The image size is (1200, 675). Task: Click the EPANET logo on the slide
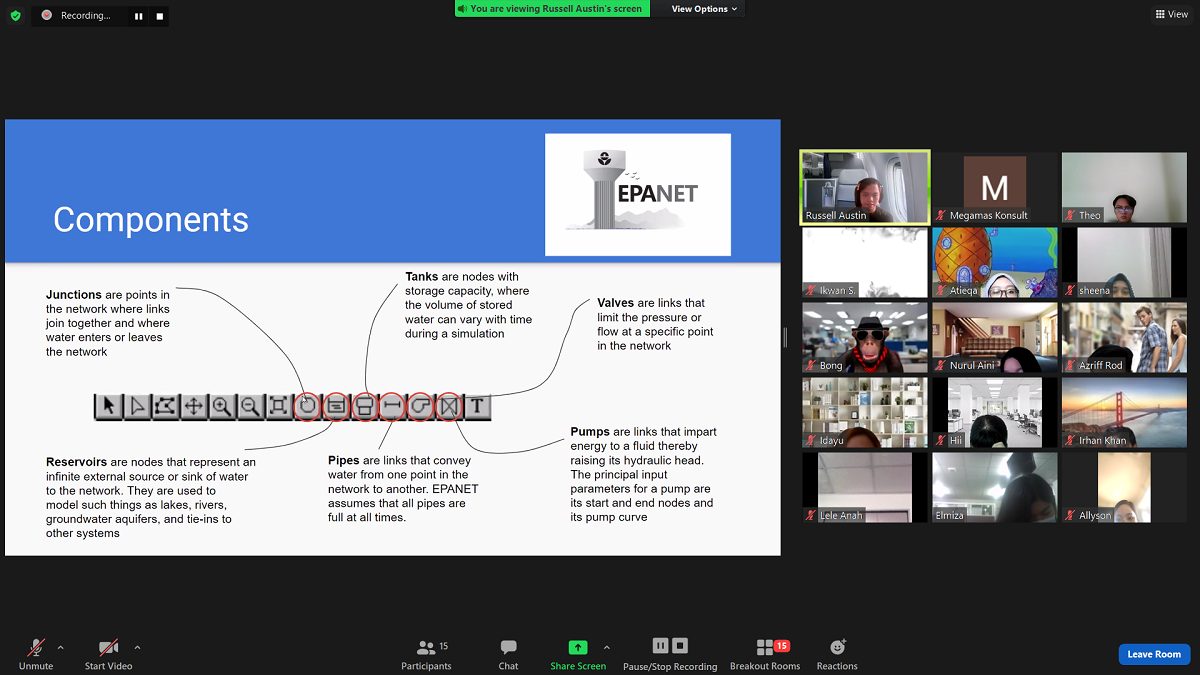pos(638,194)
